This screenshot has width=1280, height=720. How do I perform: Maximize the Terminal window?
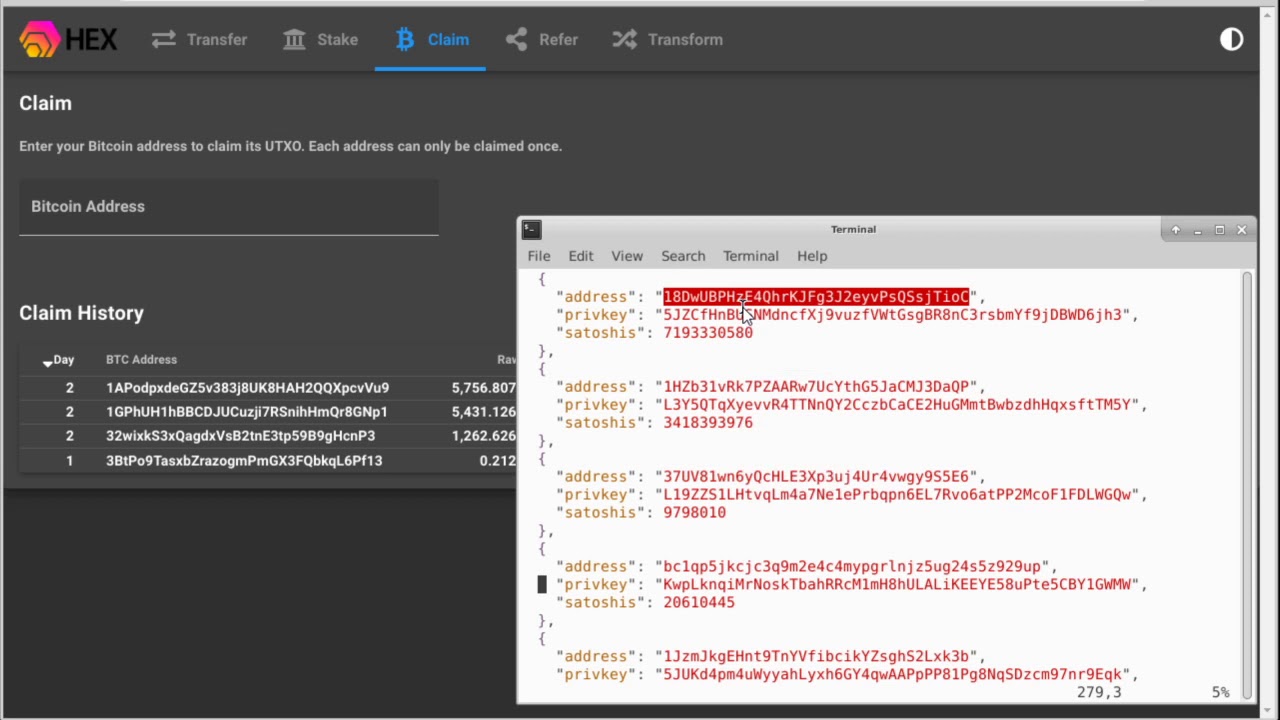pos(1220,230)
